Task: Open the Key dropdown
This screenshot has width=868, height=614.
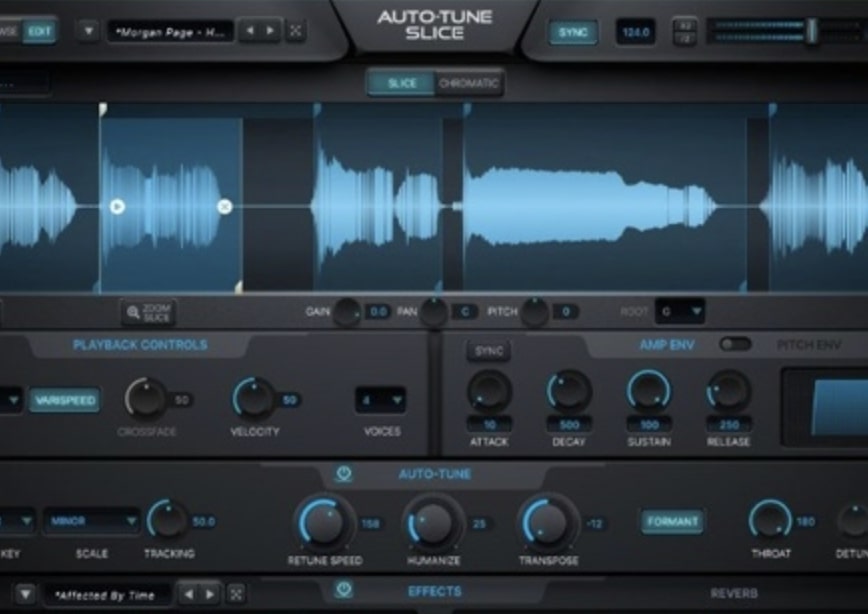Action: (x=17, y=521)
